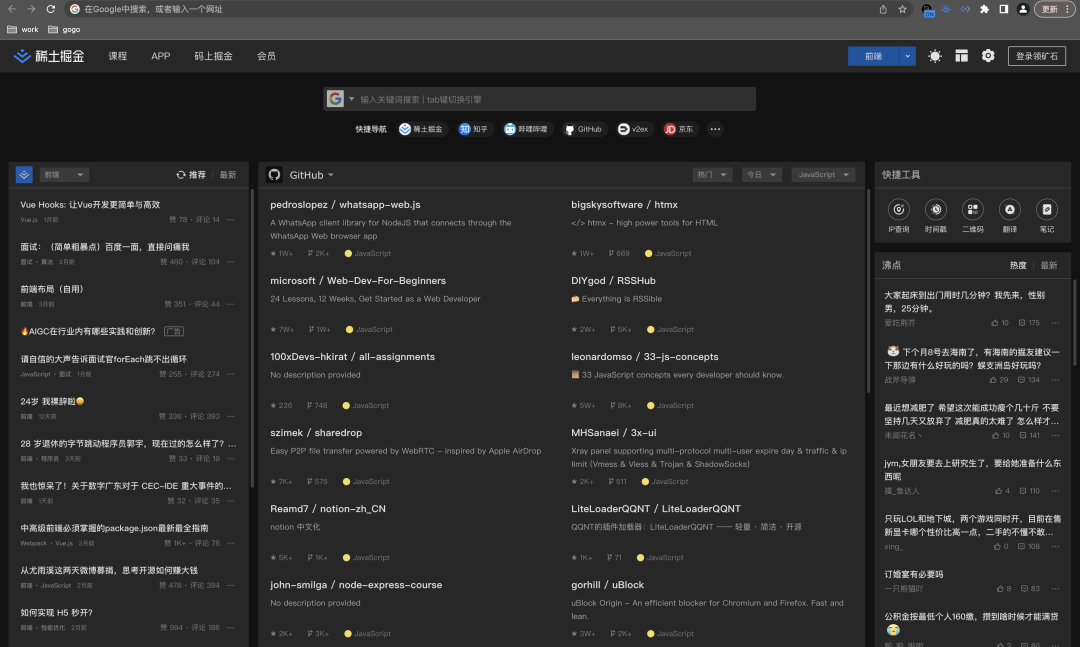Click the GitHub panel vertical scrollbar

(868, 291)
